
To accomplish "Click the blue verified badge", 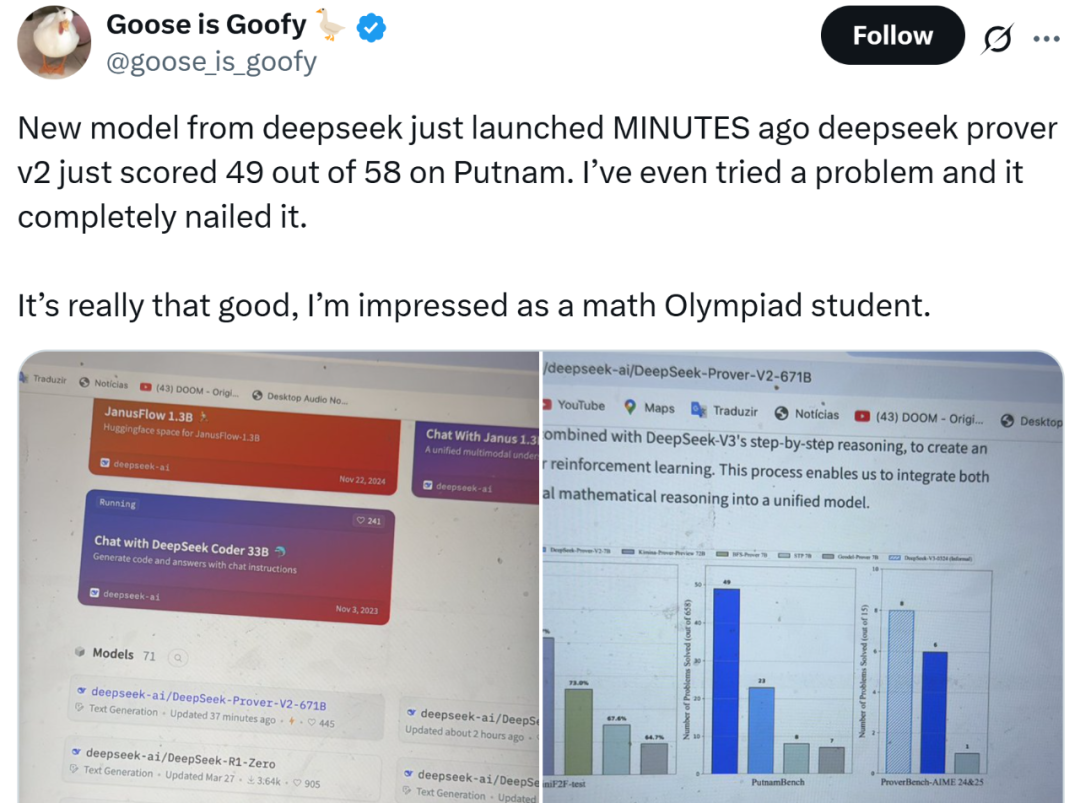I will 371,28.
